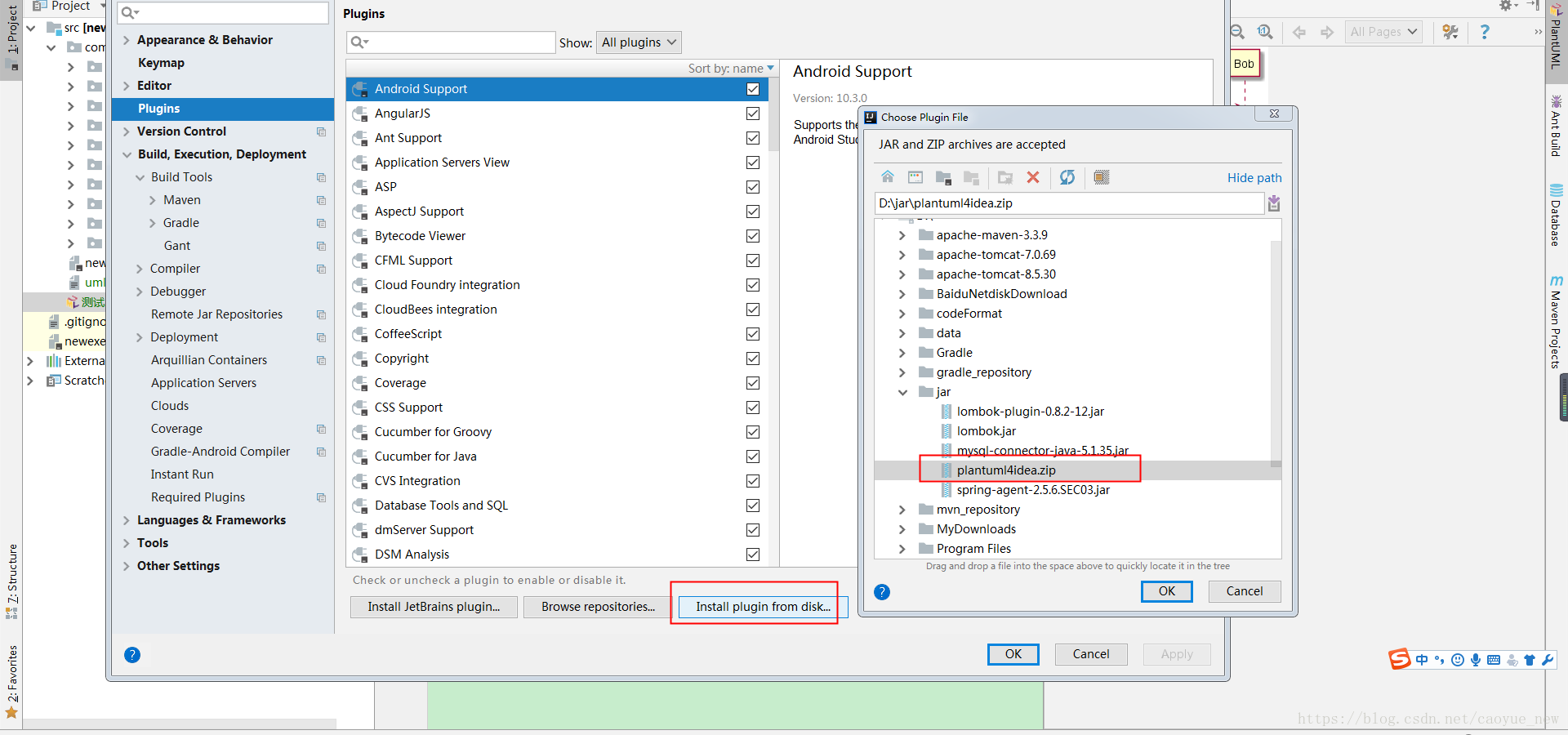Image resolution: width=1568 pixels, height=735 pixels.
Task: Select Plugins settings item
Action: [x=223, y=109]
